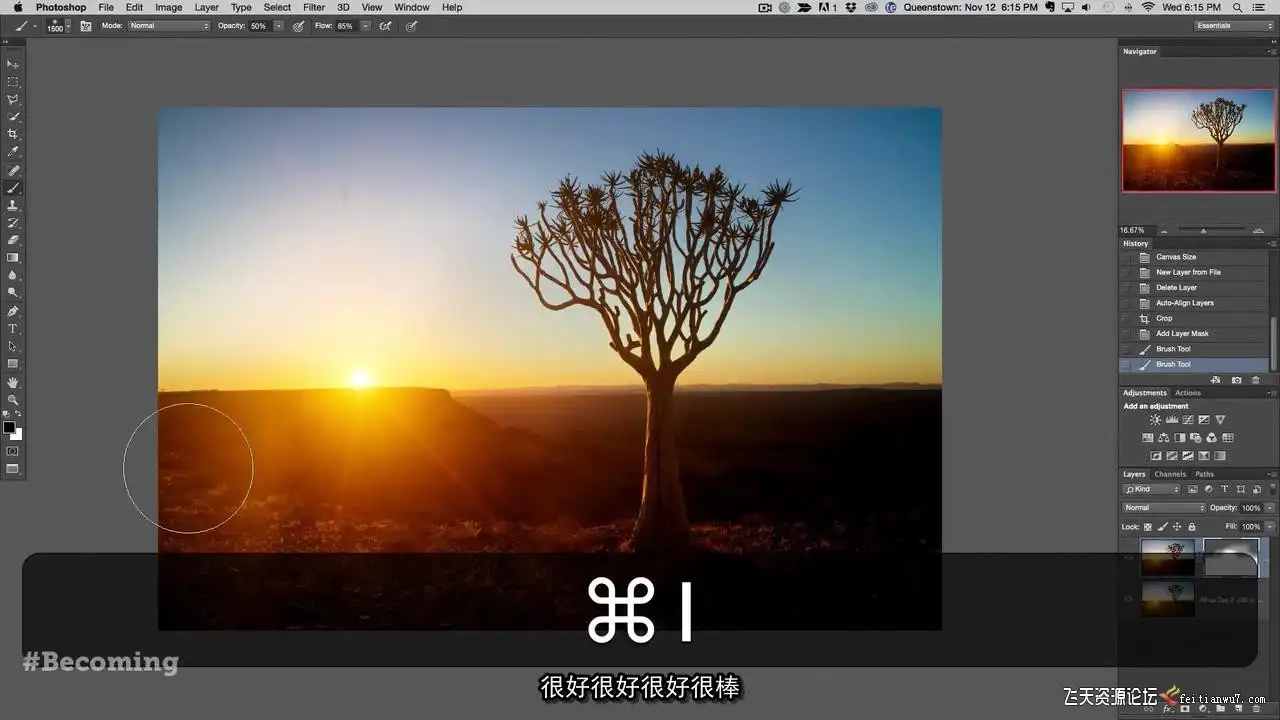Open the Image menu
Viewport: 1280px width, 720px height.
coord(169,7)
